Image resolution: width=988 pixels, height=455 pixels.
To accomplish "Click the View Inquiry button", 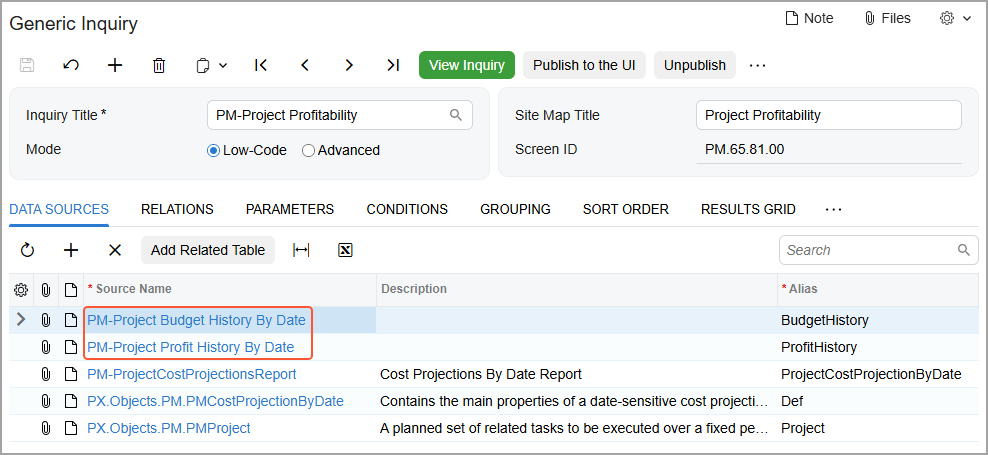I will (467, 65).
